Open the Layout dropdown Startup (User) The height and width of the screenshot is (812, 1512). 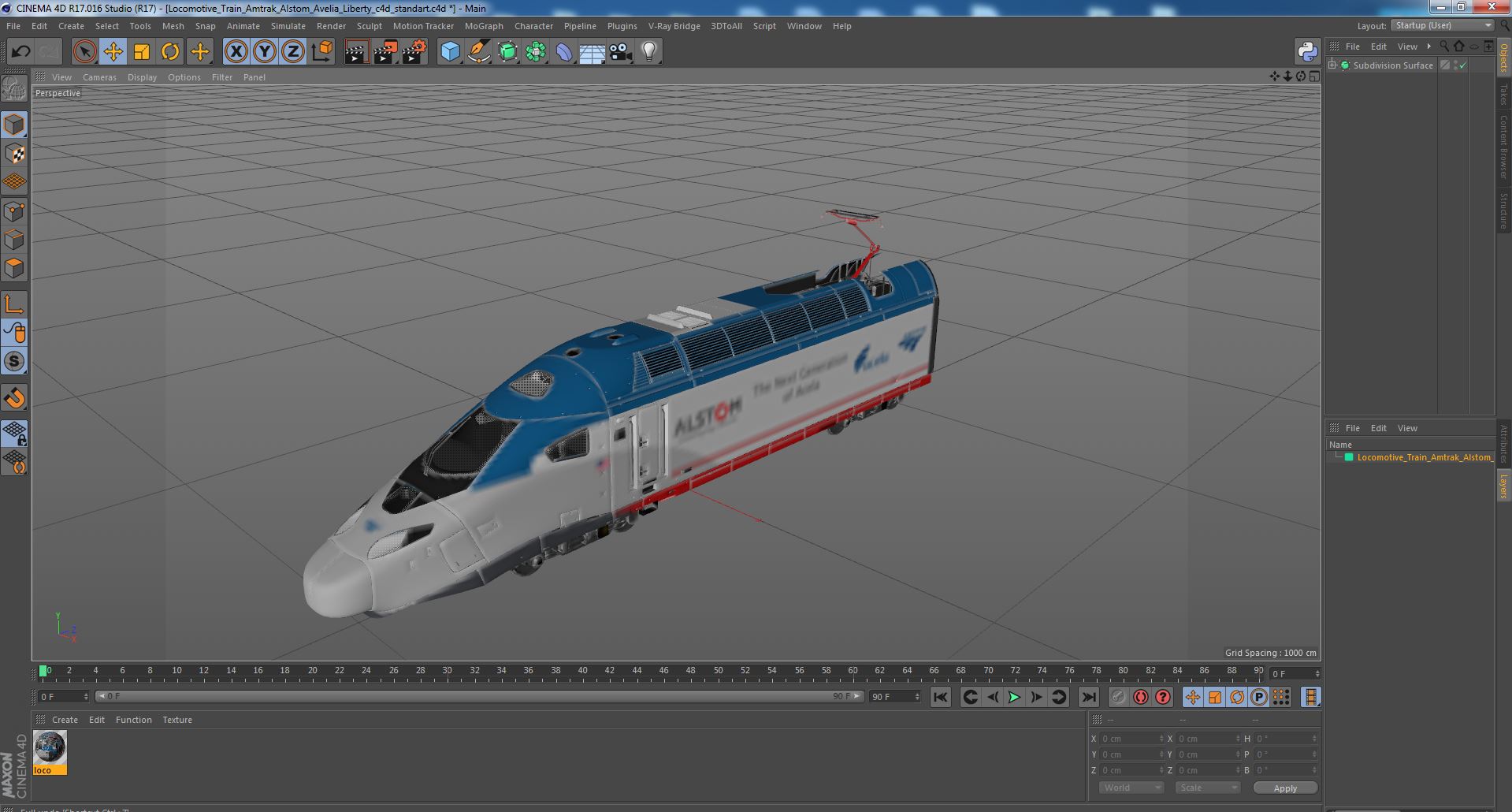[x=1442, y=26]
